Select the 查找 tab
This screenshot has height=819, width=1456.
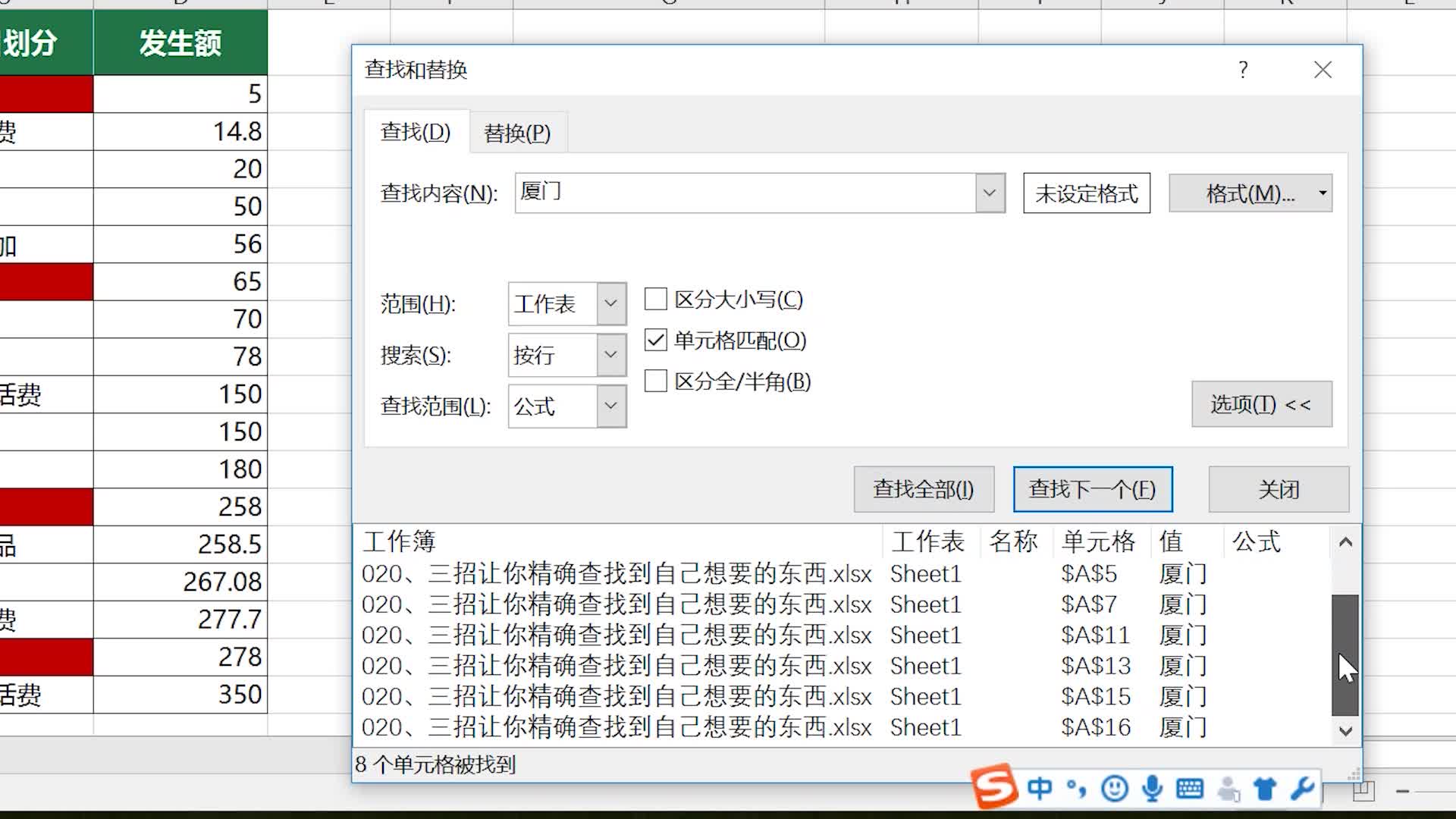(x=416, y=131)
